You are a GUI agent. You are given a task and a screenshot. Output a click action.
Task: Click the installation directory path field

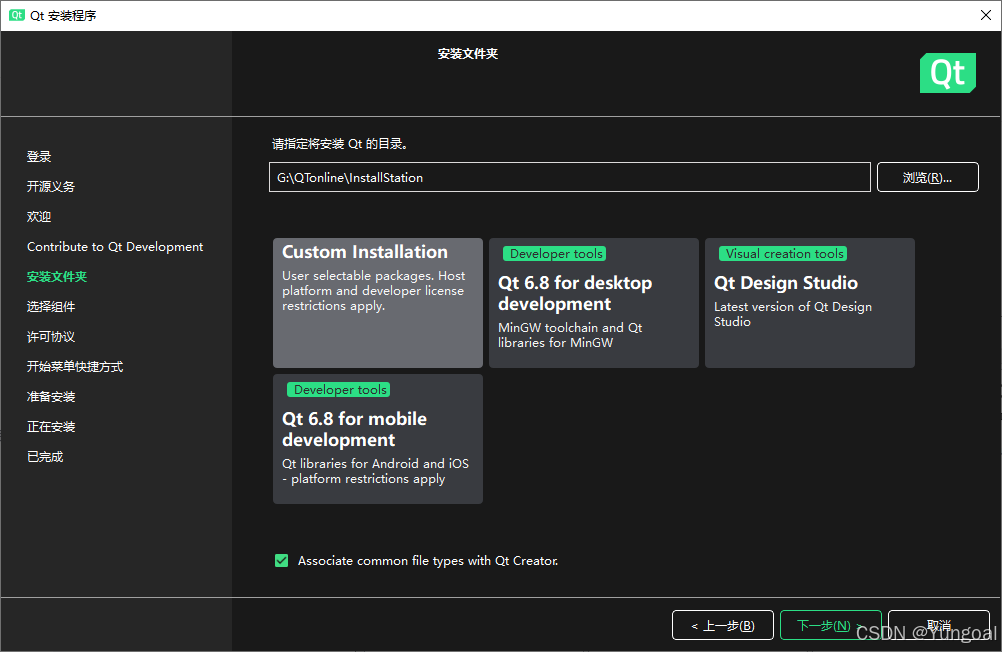pos(569,177)
